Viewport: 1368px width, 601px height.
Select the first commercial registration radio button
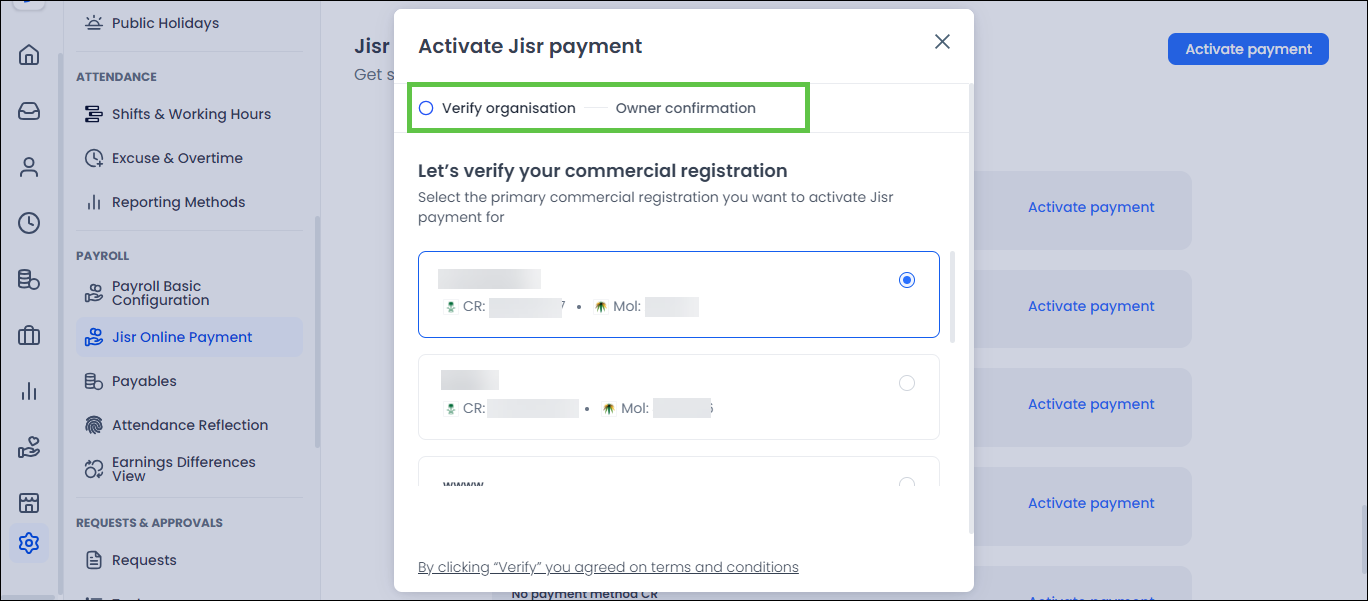point(906,281)
